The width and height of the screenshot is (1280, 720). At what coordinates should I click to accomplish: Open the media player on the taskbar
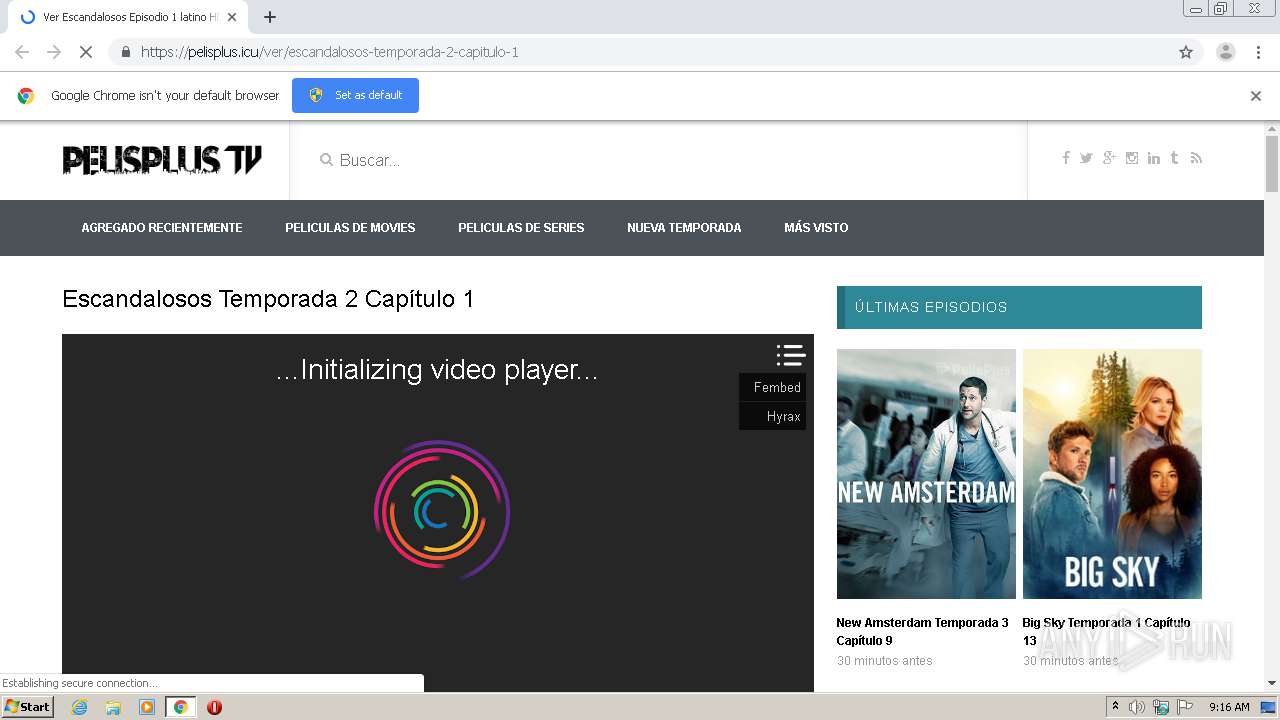(147, 707)
